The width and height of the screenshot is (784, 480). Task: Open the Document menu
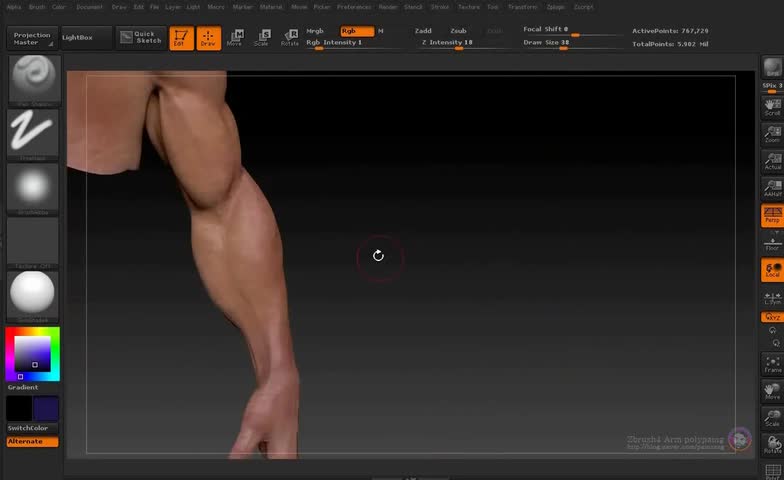(x=90, y=7)
